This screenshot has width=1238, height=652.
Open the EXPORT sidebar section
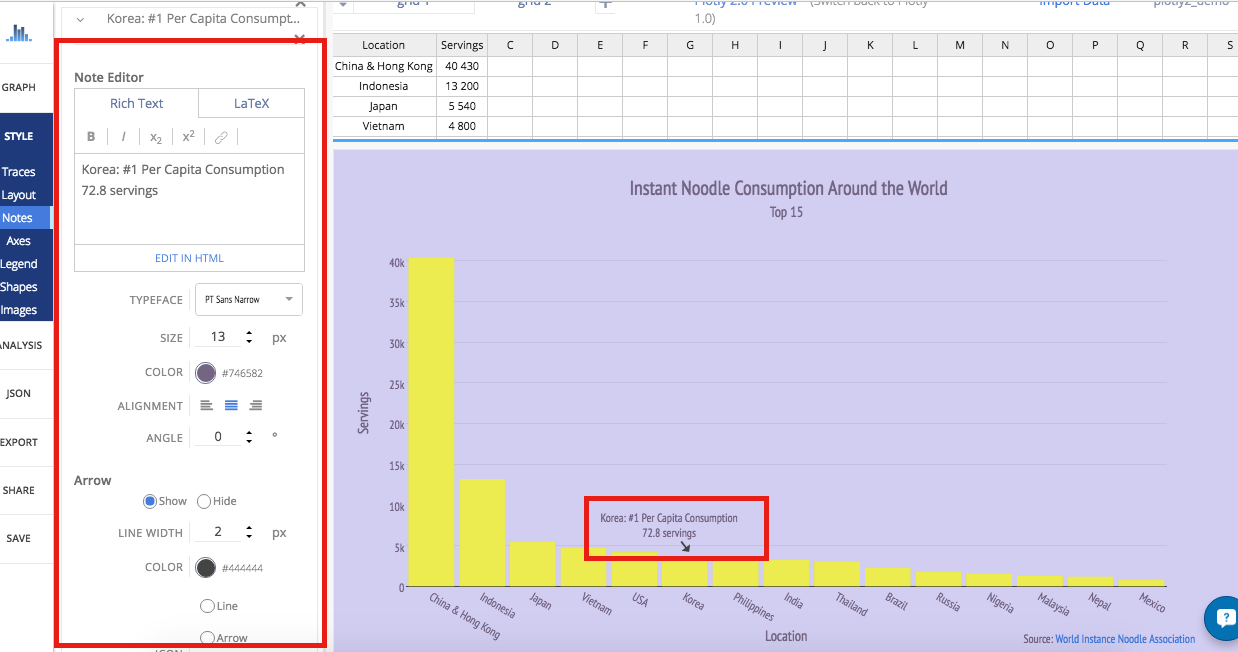pyautogui.click(x=19, y=442)
